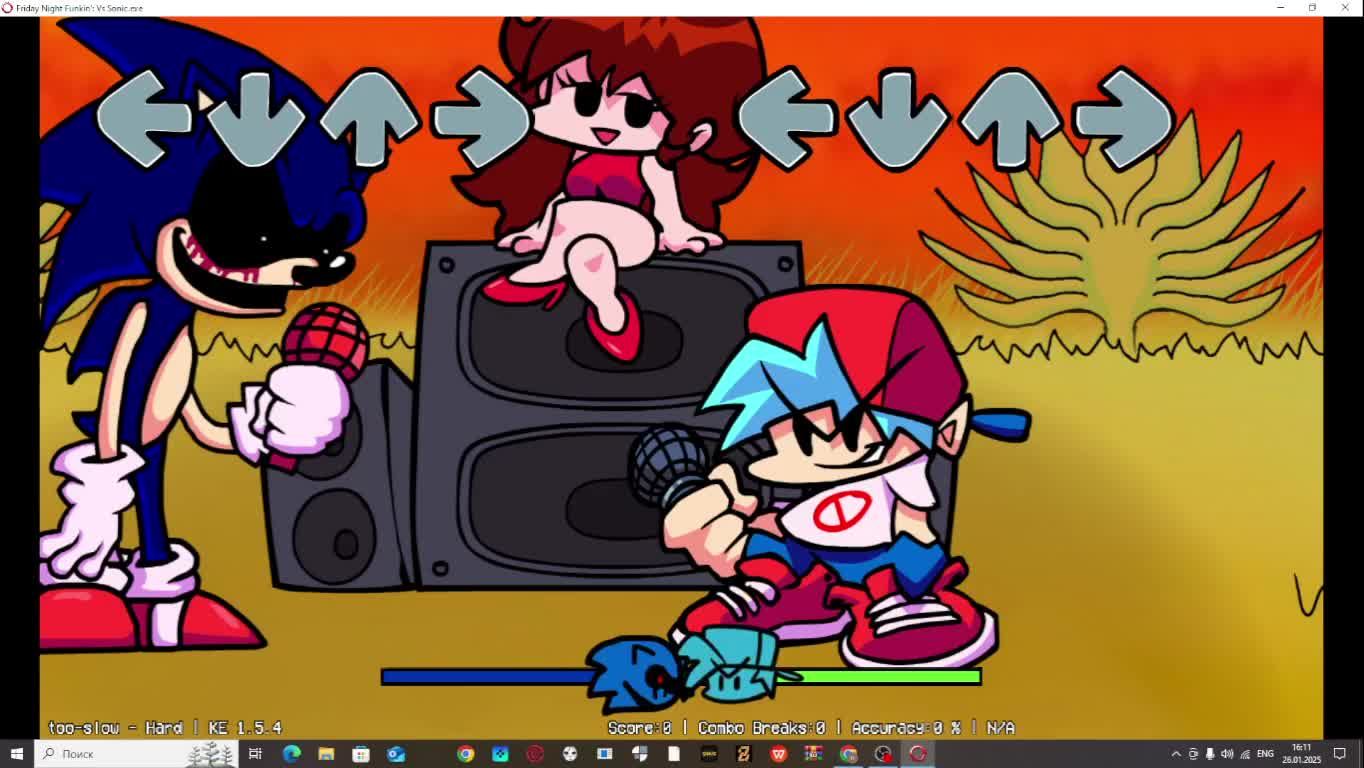
Task: Click the player's left arrow receptor
Action: point(785,119)
